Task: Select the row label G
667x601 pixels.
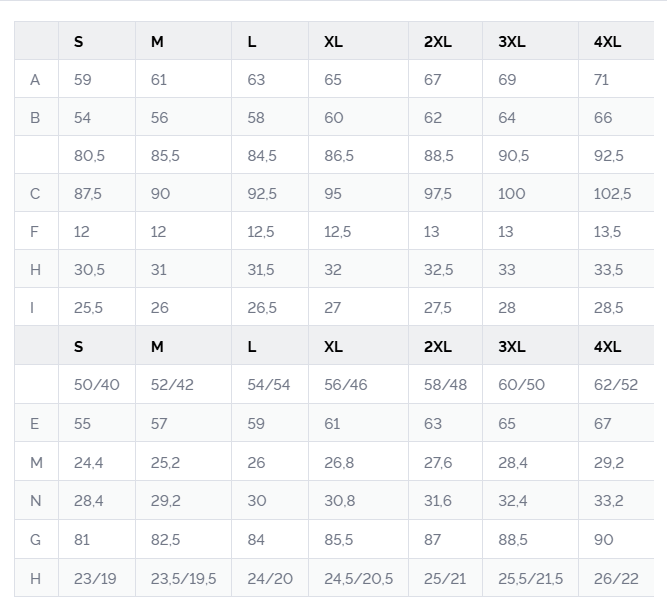Action: point(36,540)
